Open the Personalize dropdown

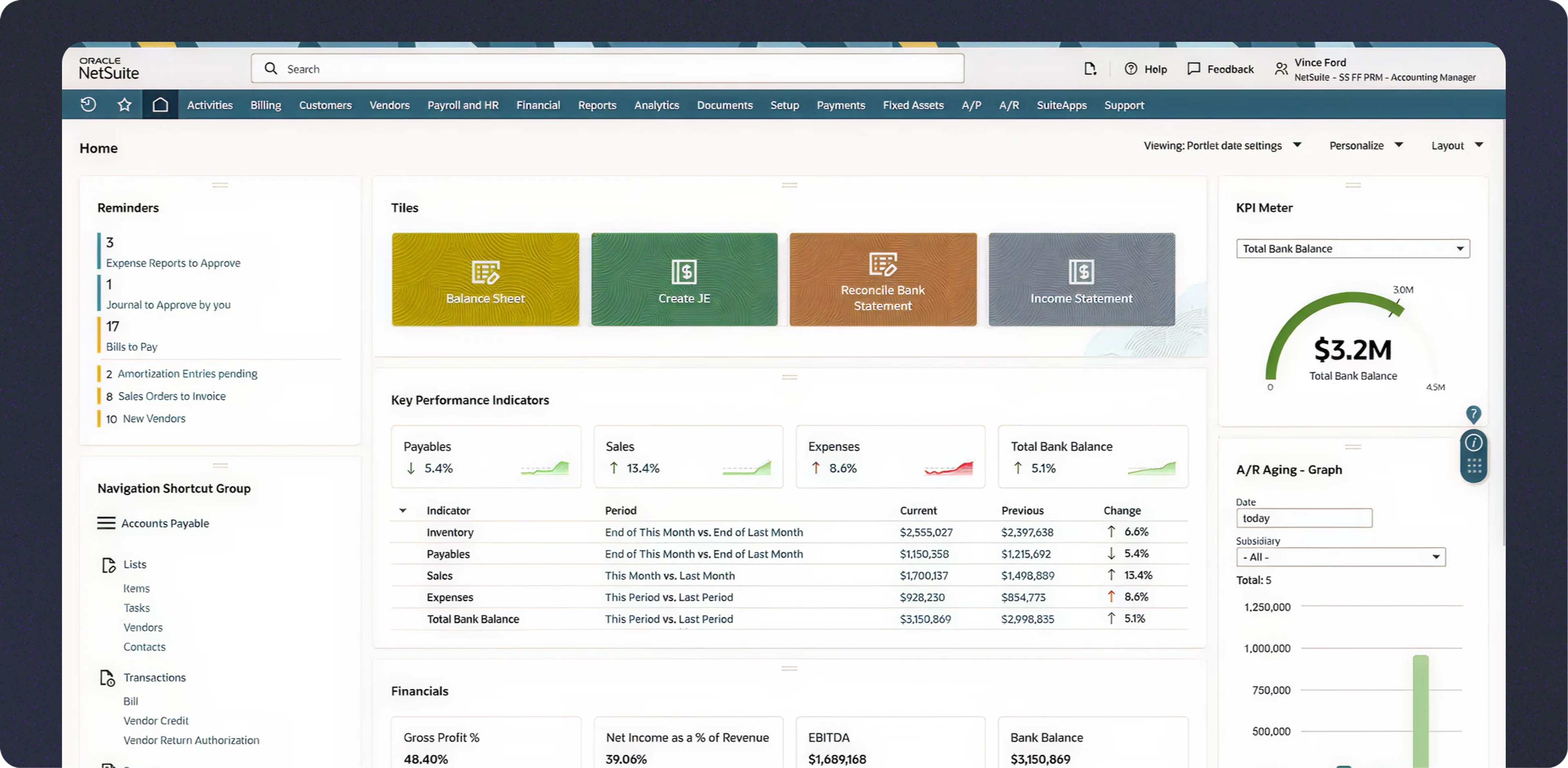[1366, 145]
